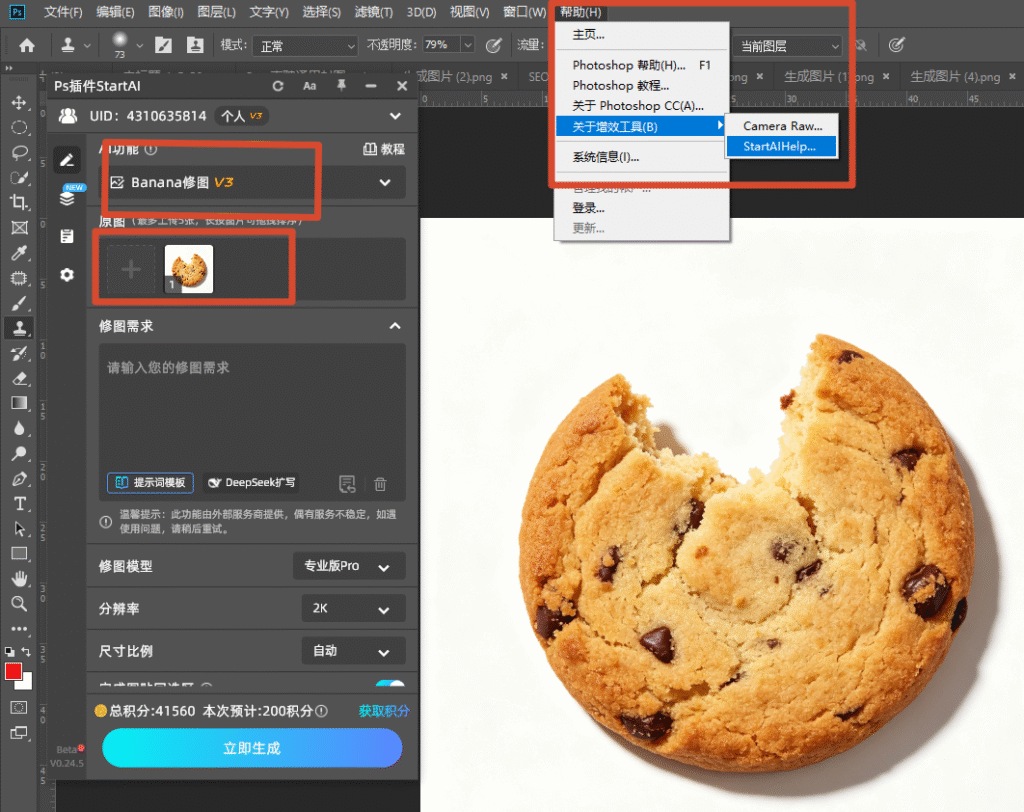Select the Zoom tool
Screen dimensions: 1024x812
pos(19,604)
